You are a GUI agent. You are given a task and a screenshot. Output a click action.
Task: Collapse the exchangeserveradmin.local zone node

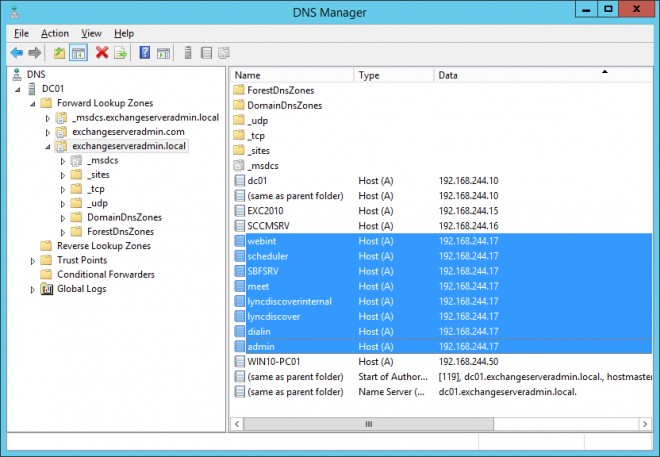[47, 146]
